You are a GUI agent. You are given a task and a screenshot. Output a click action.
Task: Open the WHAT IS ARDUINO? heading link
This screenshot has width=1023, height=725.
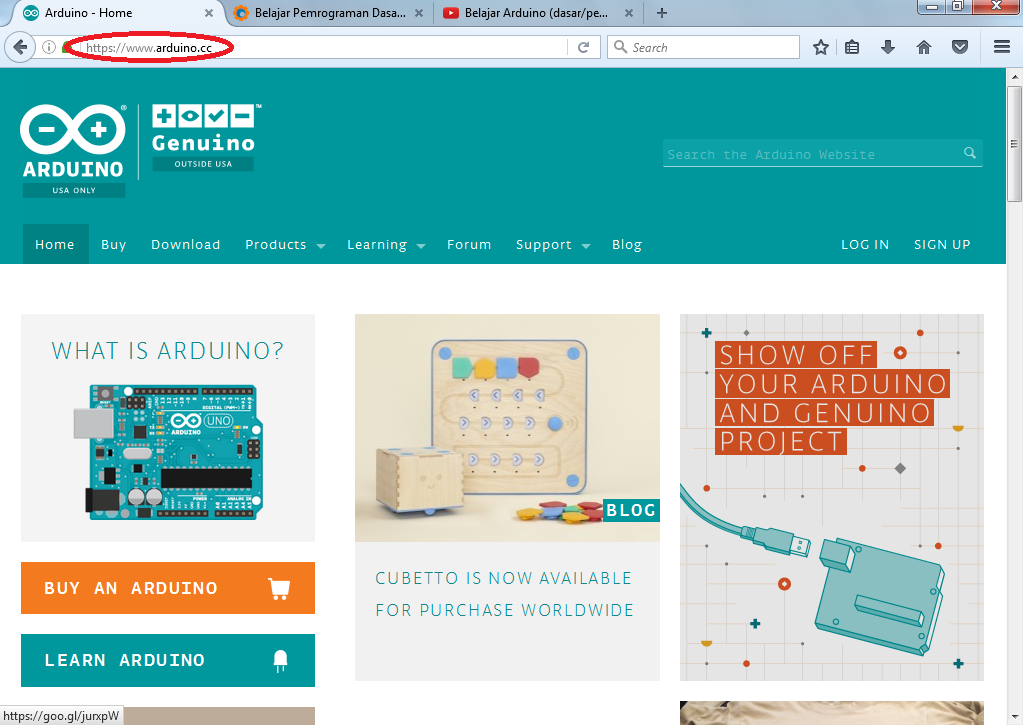(x=168, y=351)
